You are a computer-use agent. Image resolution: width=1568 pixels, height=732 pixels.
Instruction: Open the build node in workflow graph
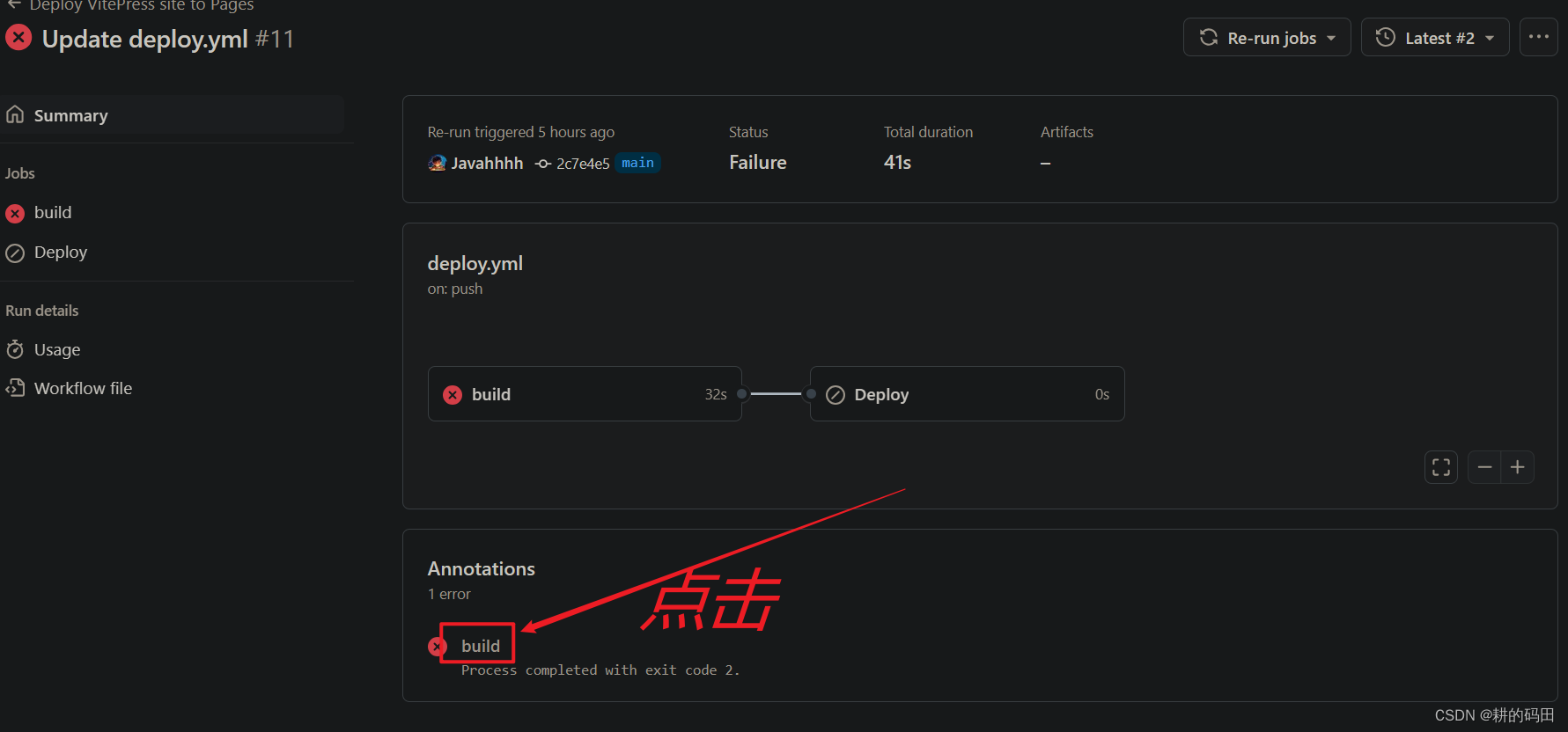[x=585, y=394]
